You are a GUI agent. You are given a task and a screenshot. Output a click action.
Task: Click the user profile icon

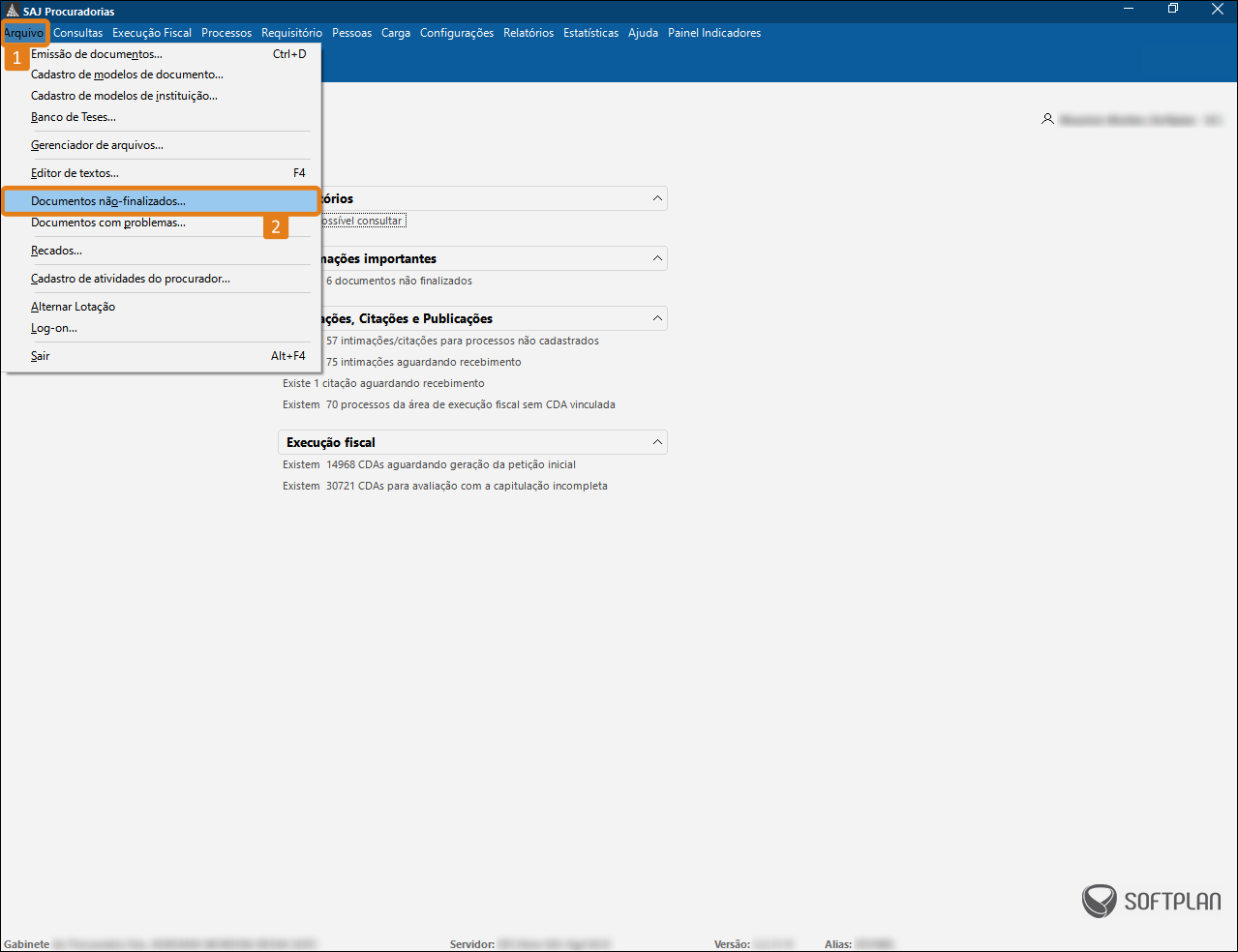[1047, 119]
